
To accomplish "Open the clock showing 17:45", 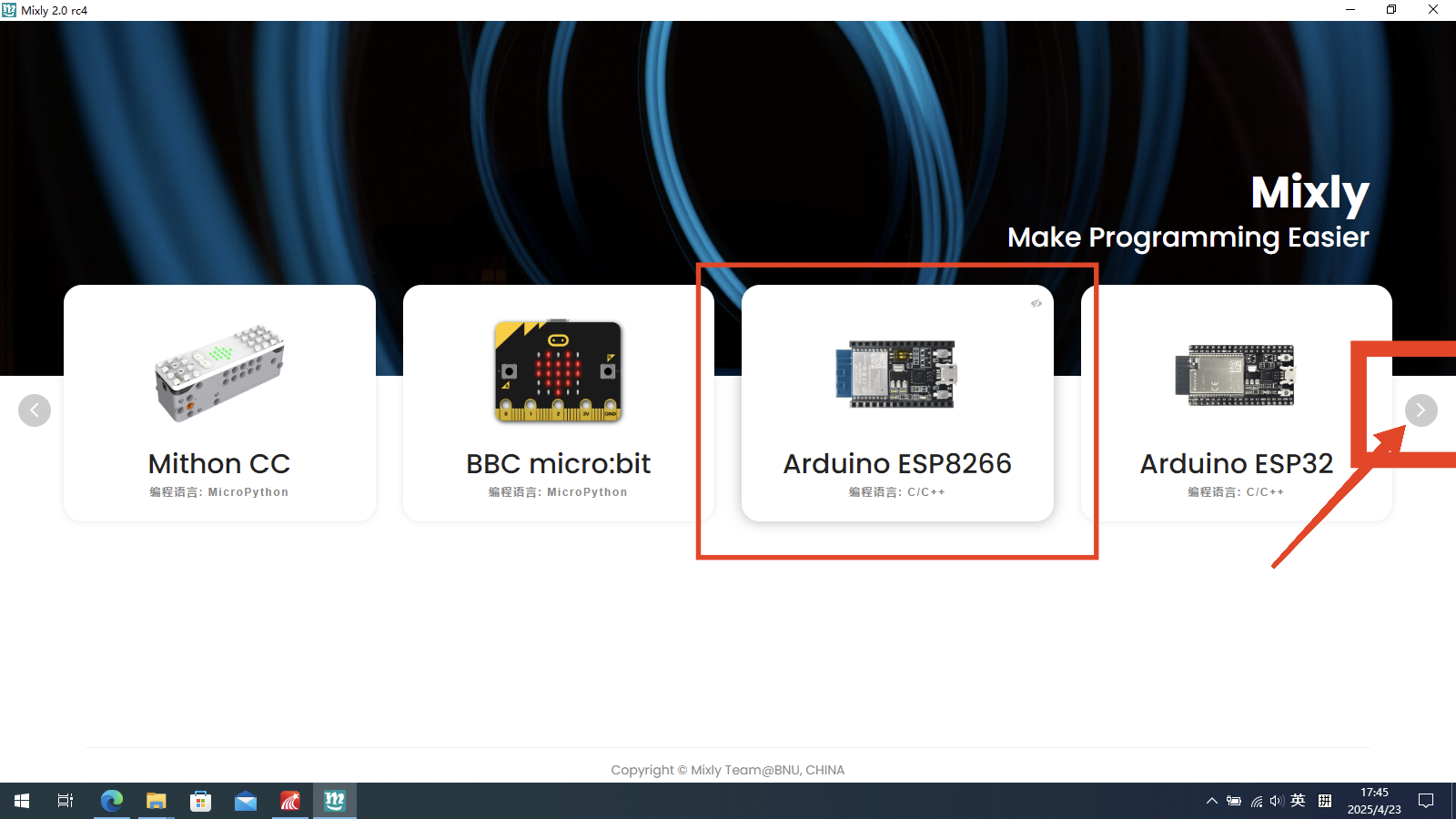I will [x=1374, y=801].
